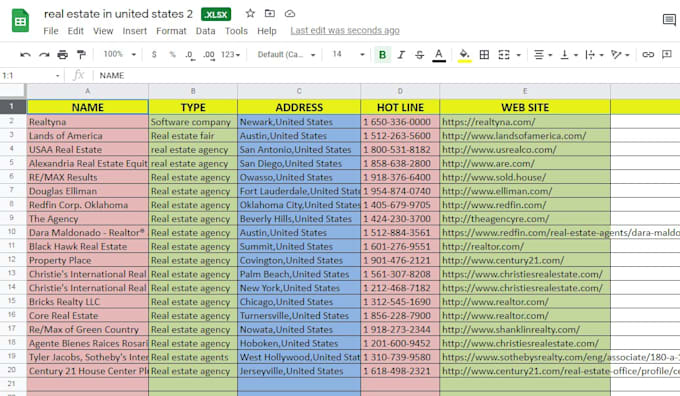
Task: Go to Sheets home via logo
Action: 20,20
